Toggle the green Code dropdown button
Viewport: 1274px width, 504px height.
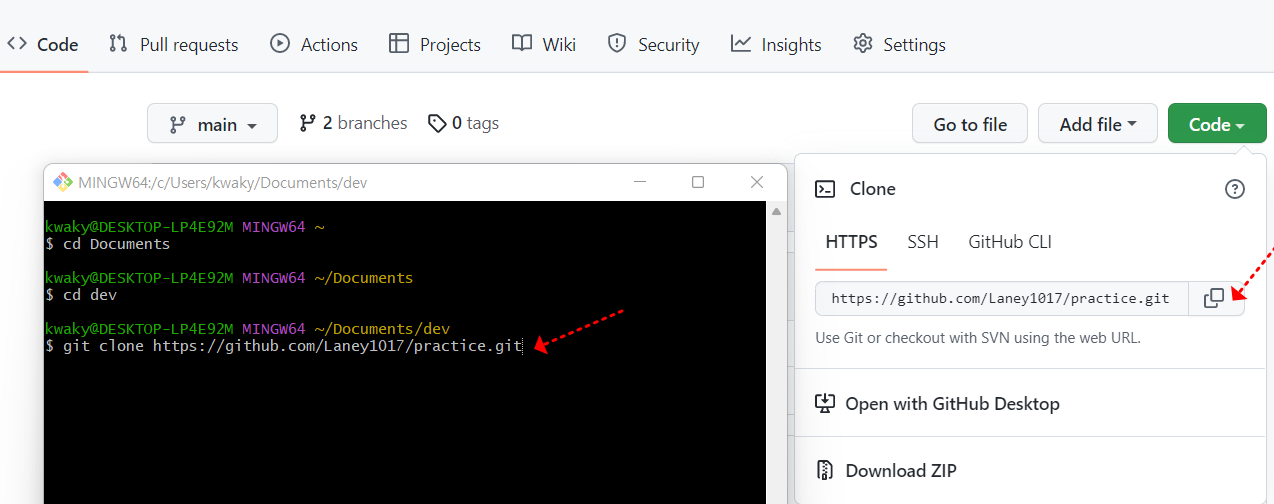pos(1217,124)
